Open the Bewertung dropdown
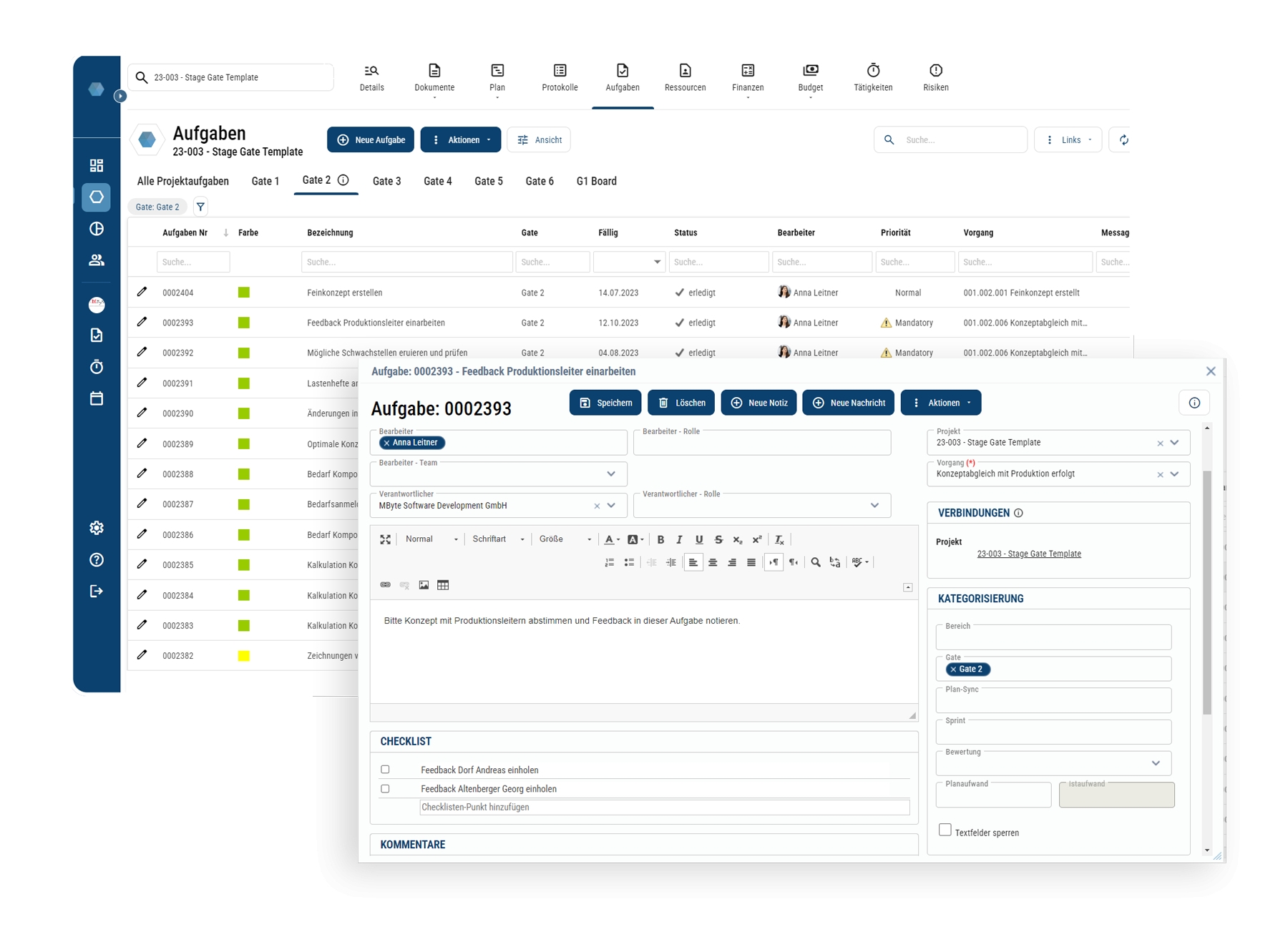 coord(1156,763)
